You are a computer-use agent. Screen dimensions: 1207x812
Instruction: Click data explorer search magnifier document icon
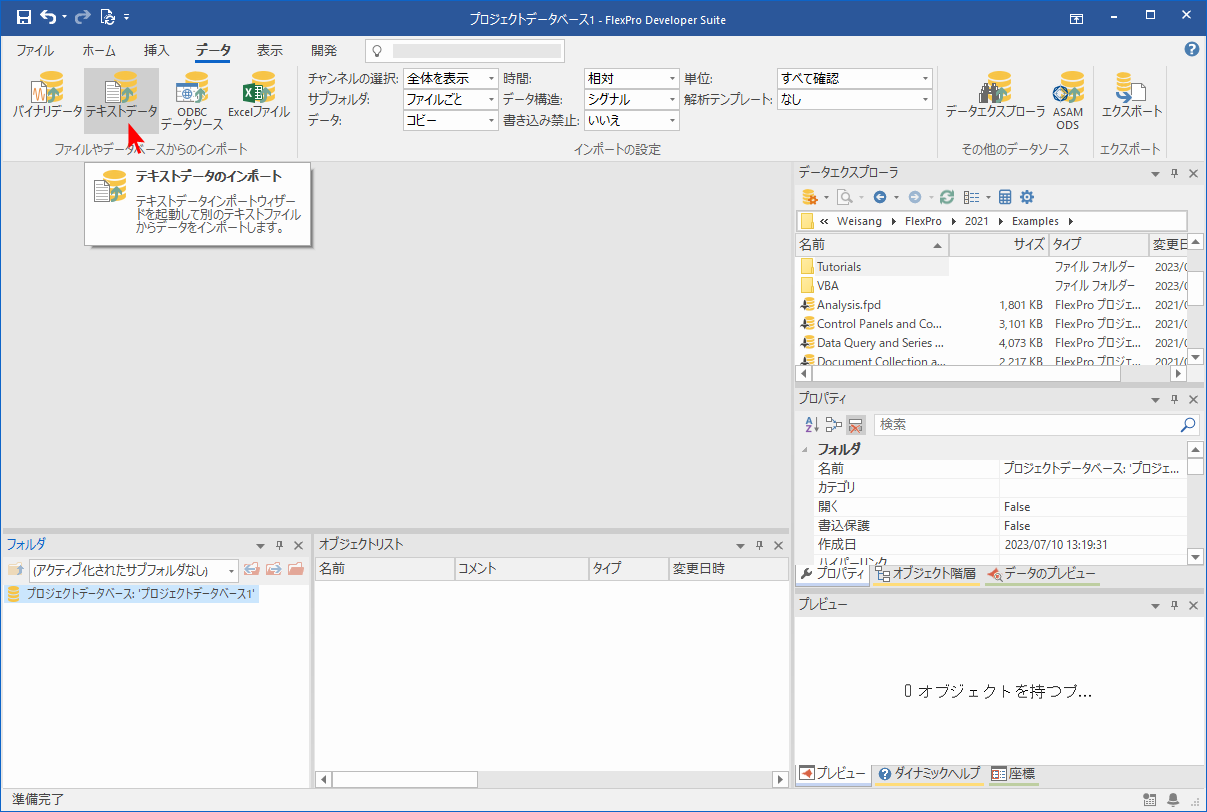coord(844,197)
